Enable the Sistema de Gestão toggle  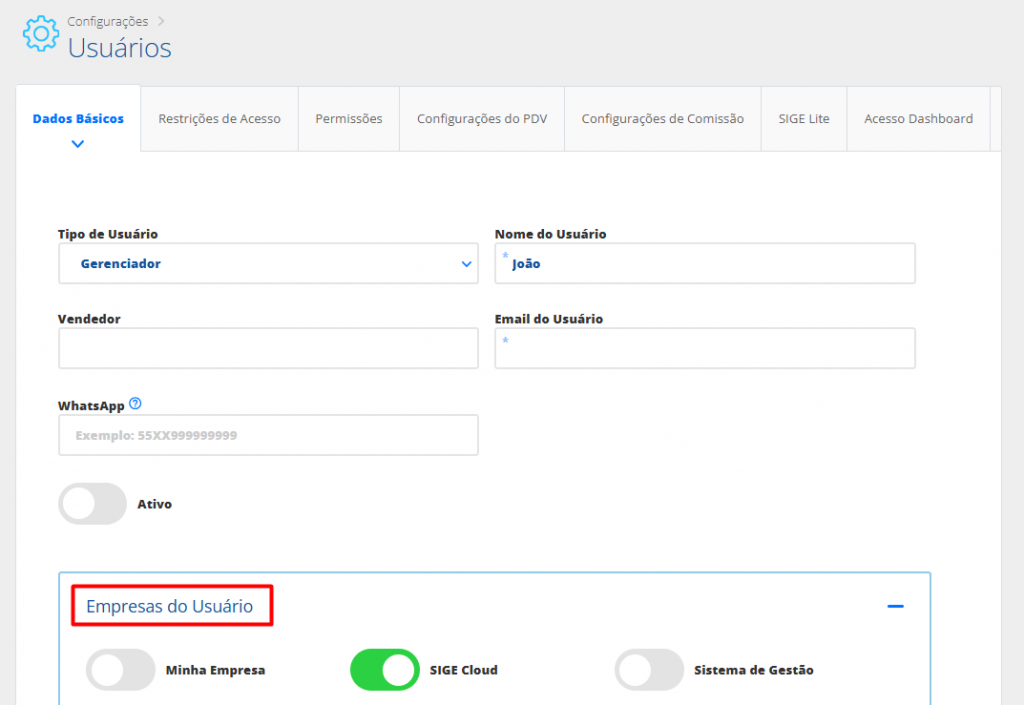click(x=649, y=670)
